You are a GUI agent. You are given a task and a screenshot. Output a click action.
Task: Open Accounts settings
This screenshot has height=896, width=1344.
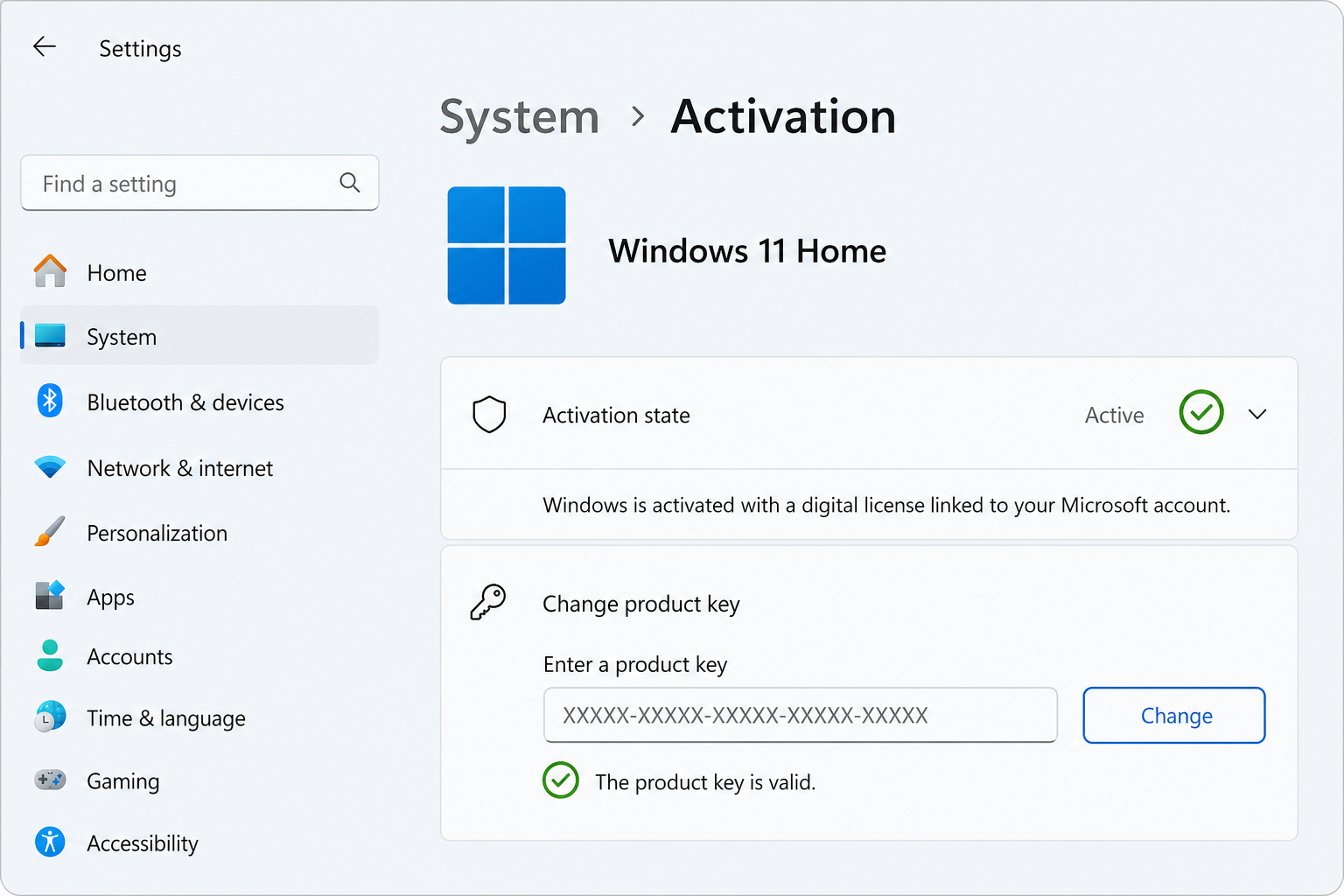click(199, 656)
